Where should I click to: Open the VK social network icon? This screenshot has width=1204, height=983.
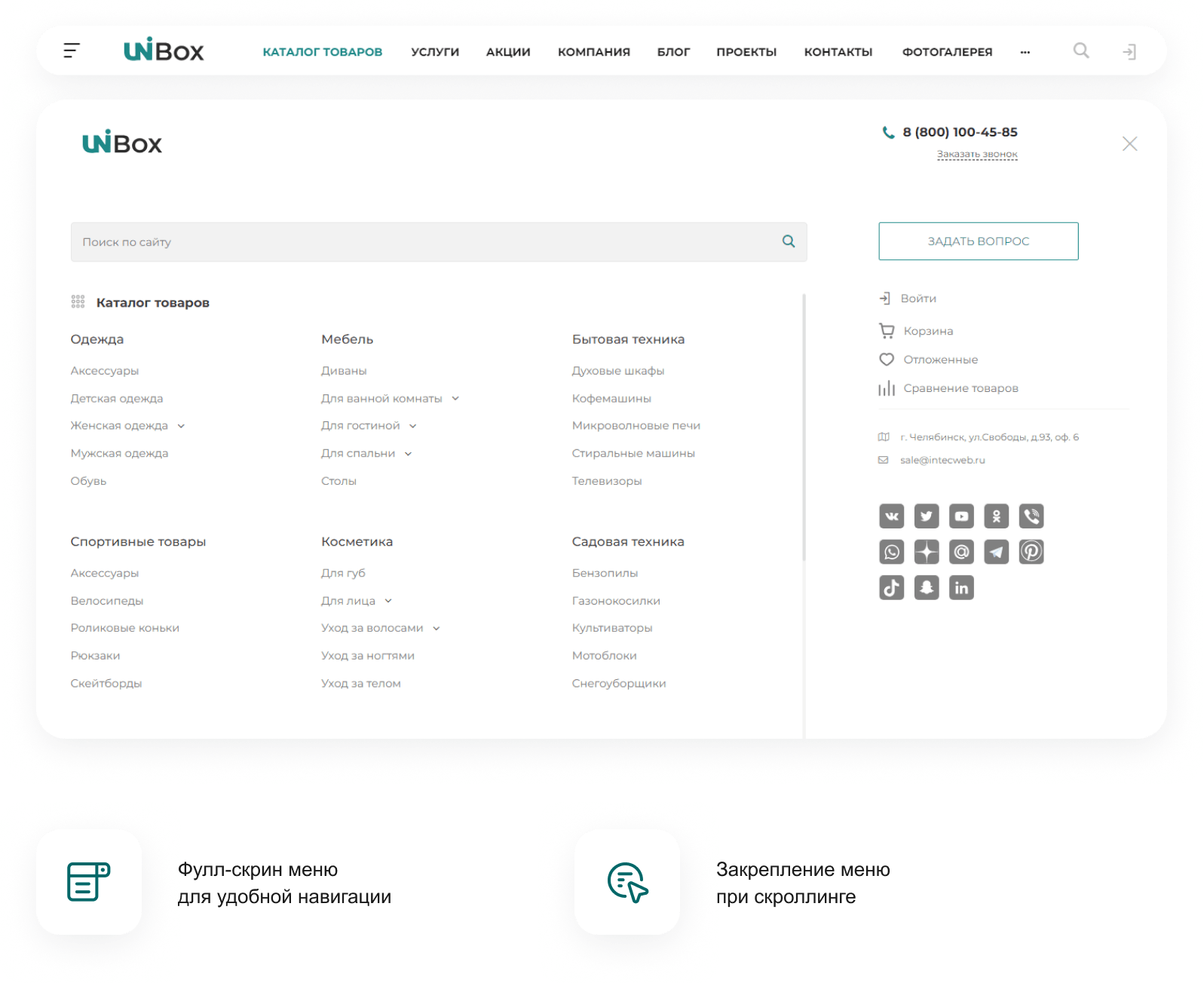click(x=891, y=516)
